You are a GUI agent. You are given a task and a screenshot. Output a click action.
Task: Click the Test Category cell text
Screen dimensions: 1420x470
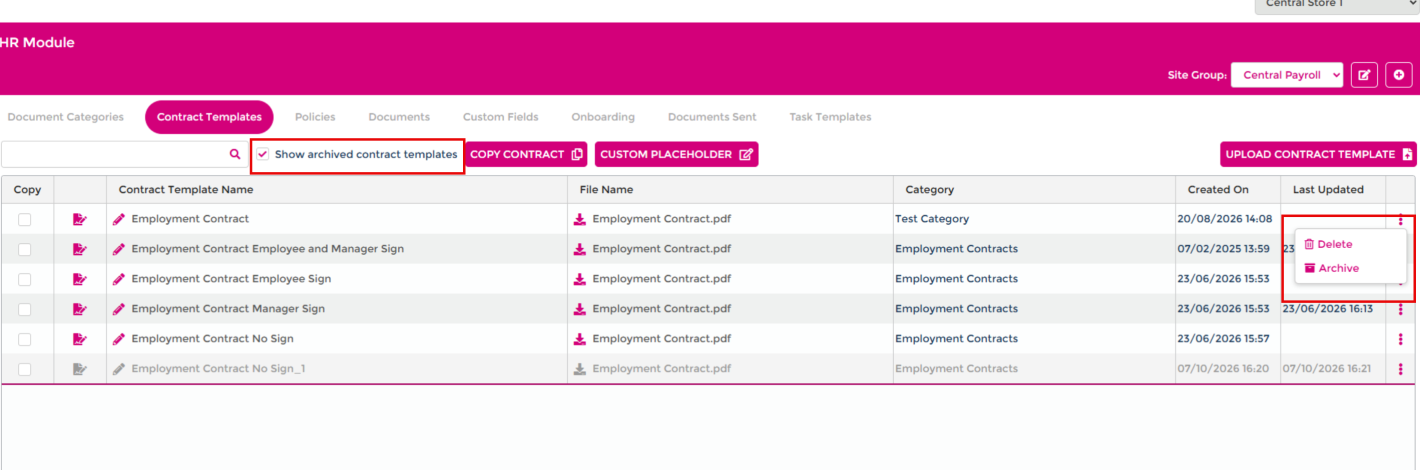click(x=932, y=219)
